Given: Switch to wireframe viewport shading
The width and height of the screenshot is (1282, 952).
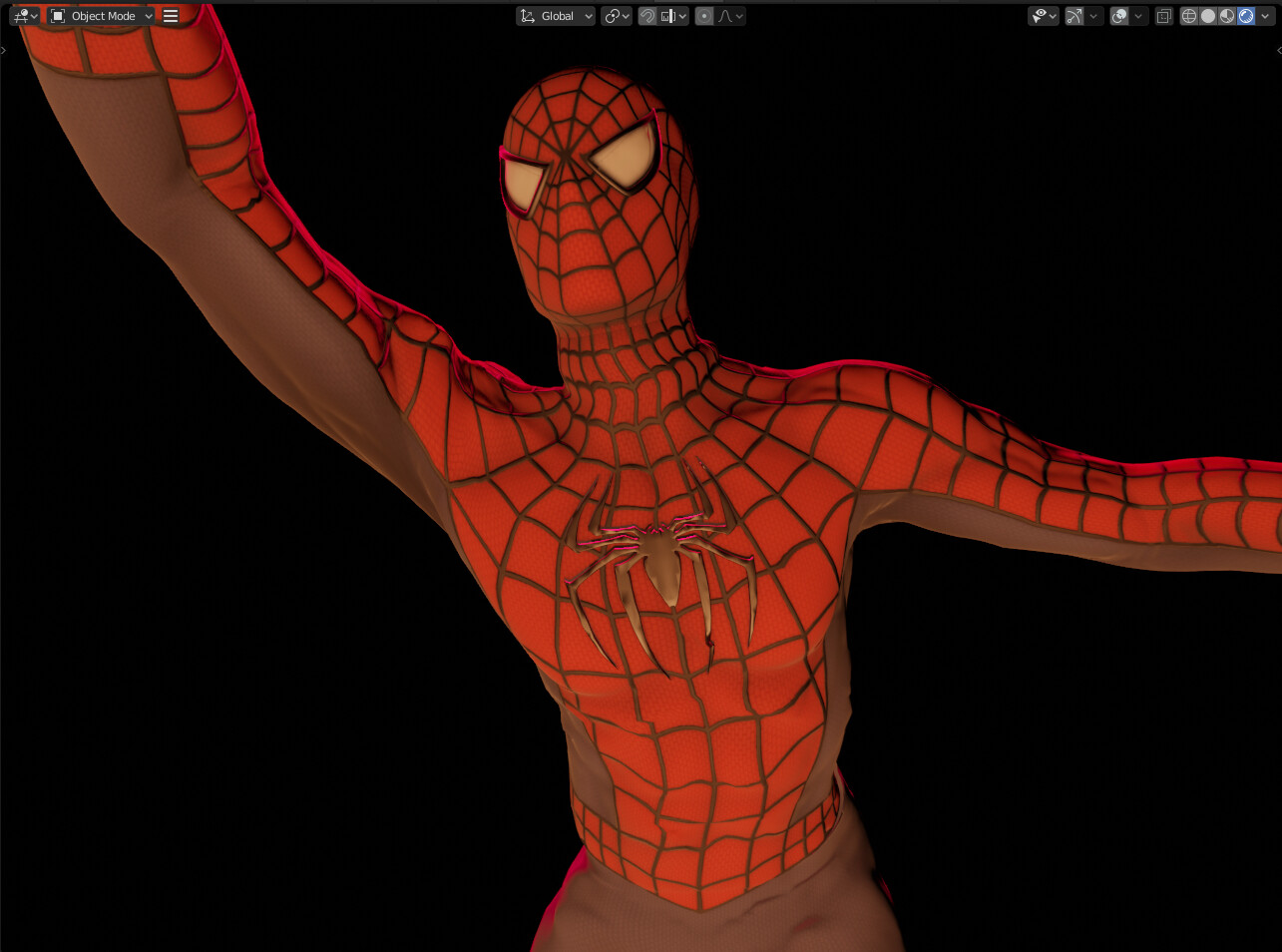Looking at the screenshot, I should click(x=1189, y=16).
